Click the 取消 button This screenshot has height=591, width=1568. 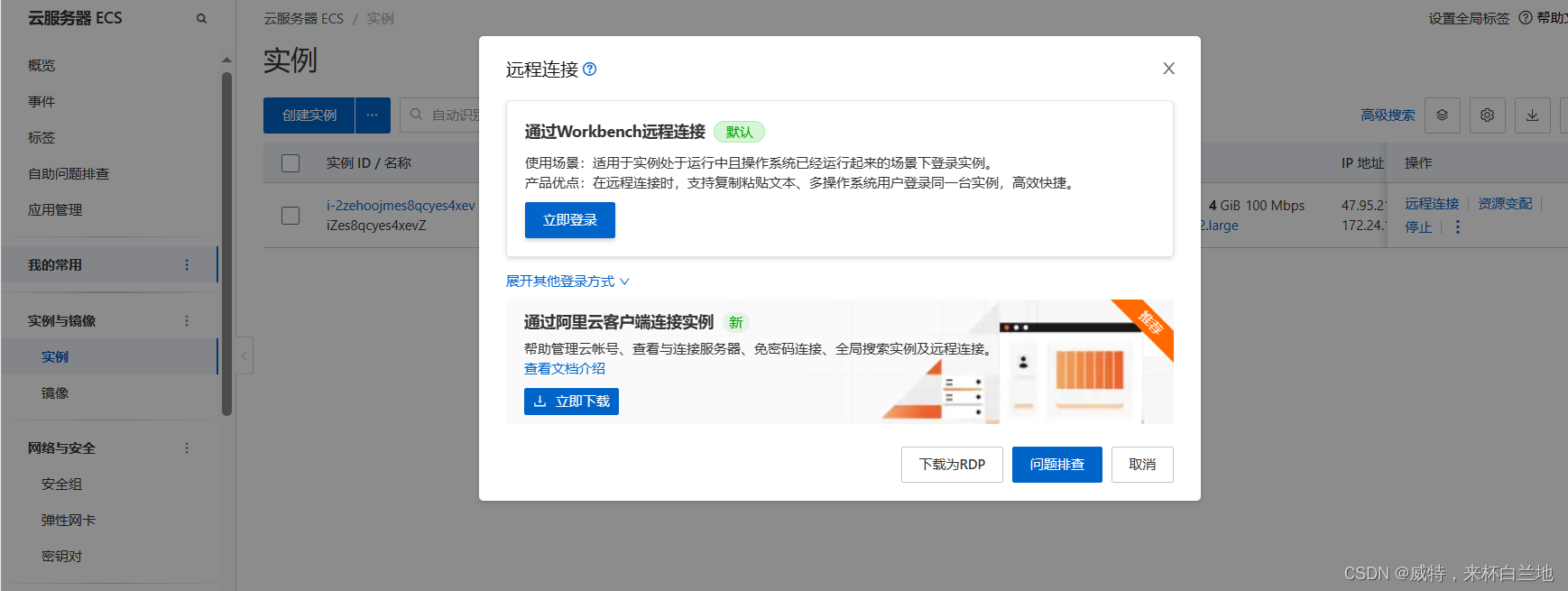coord(1142,465)
